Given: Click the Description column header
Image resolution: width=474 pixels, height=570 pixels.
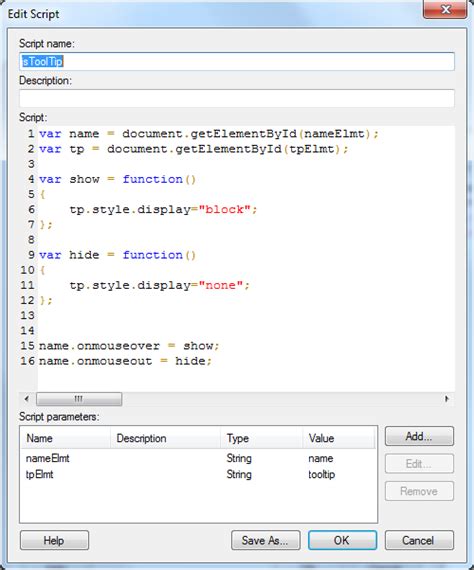Looking at the screenshot, I should click(x=165, y=438).
